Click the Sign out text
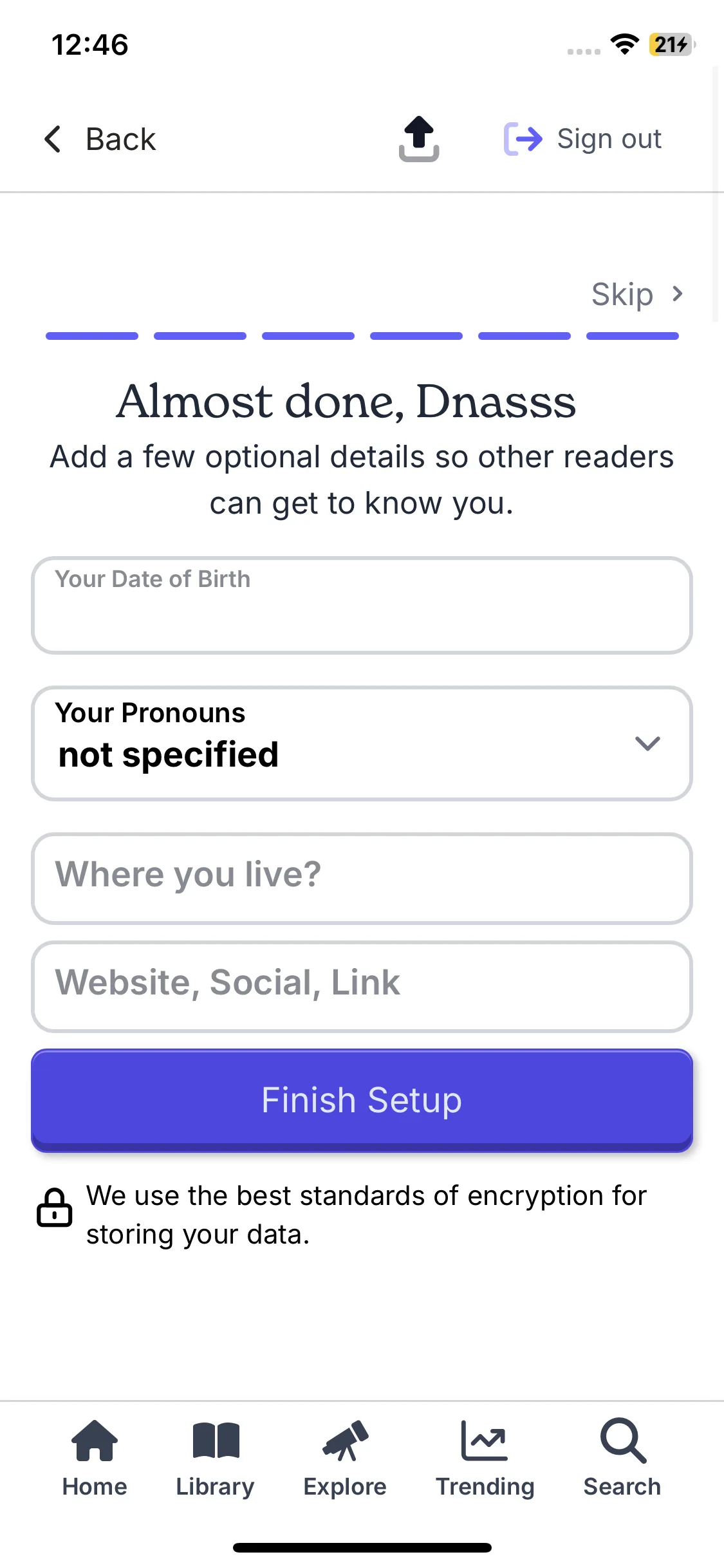 coord(609,139)
